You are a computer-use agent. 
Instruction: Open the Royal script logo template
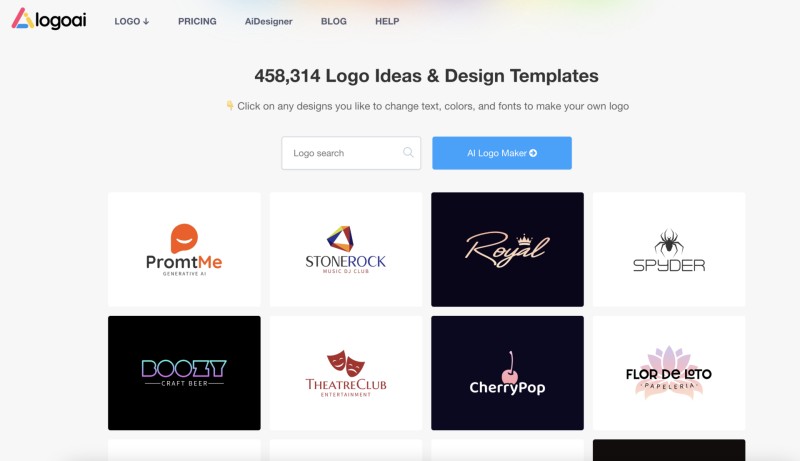[507, 249]
